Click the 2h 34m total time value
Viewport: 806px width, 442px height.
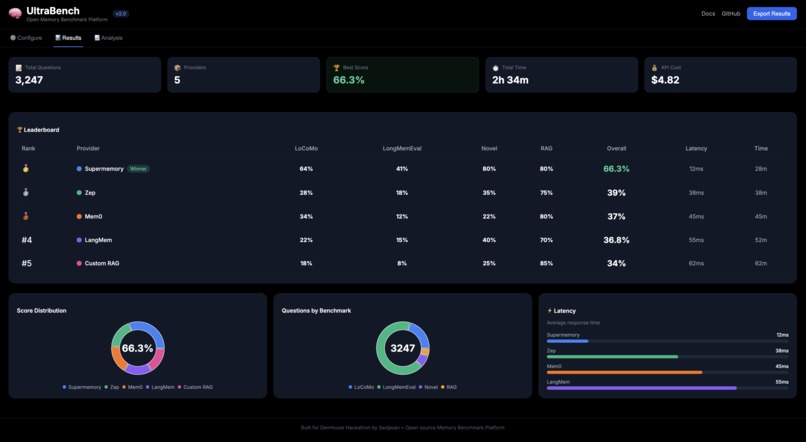[510, 80]
